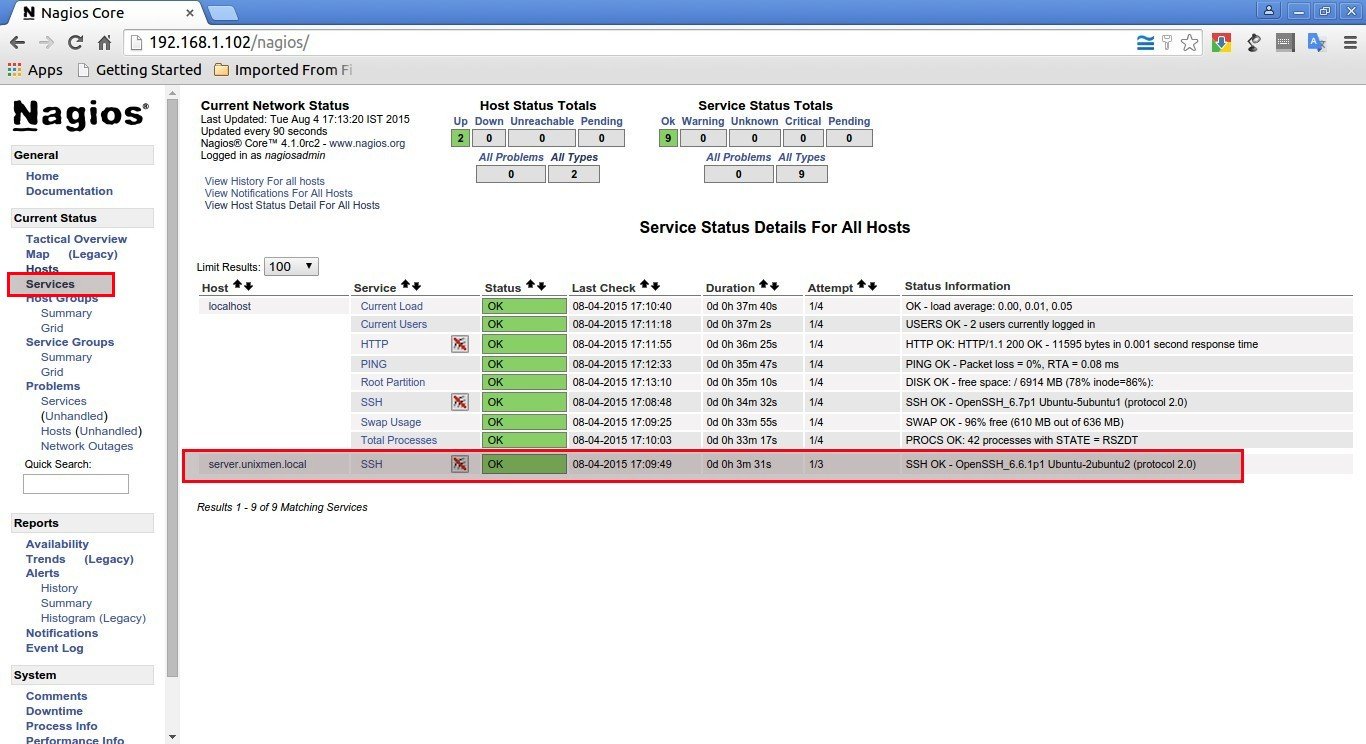Sort Host column descending with down arrow
This screenshot has height=744, width=1366.
248,286
